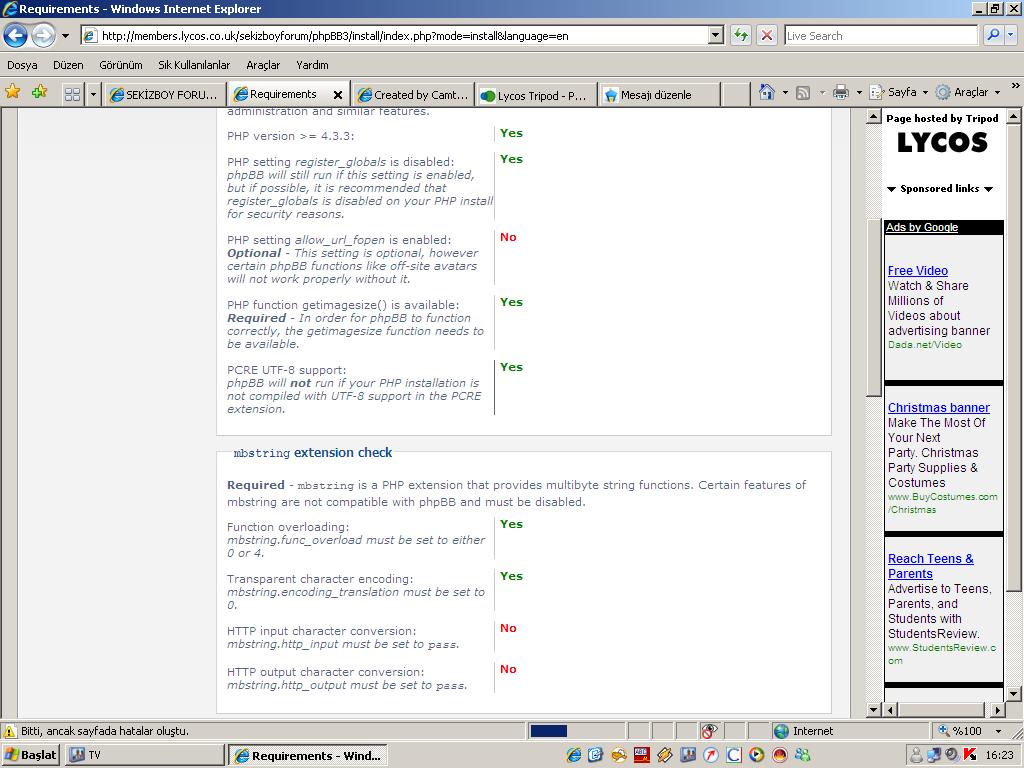This screenshot has width=1024, height=768.
Task: Click the privacy report eye icon
Action: coord(709,731)
